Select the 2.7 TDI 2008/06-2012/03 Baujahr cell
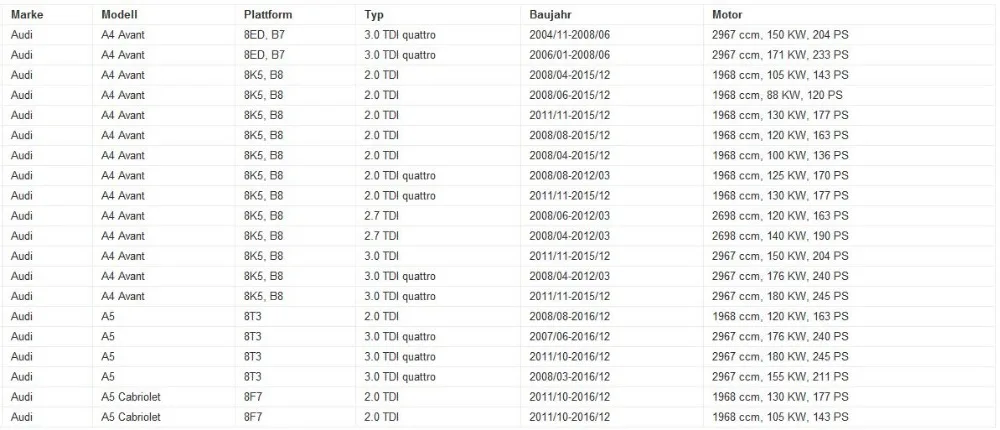This screenshot has width=1000, height=430. point(612,216)
